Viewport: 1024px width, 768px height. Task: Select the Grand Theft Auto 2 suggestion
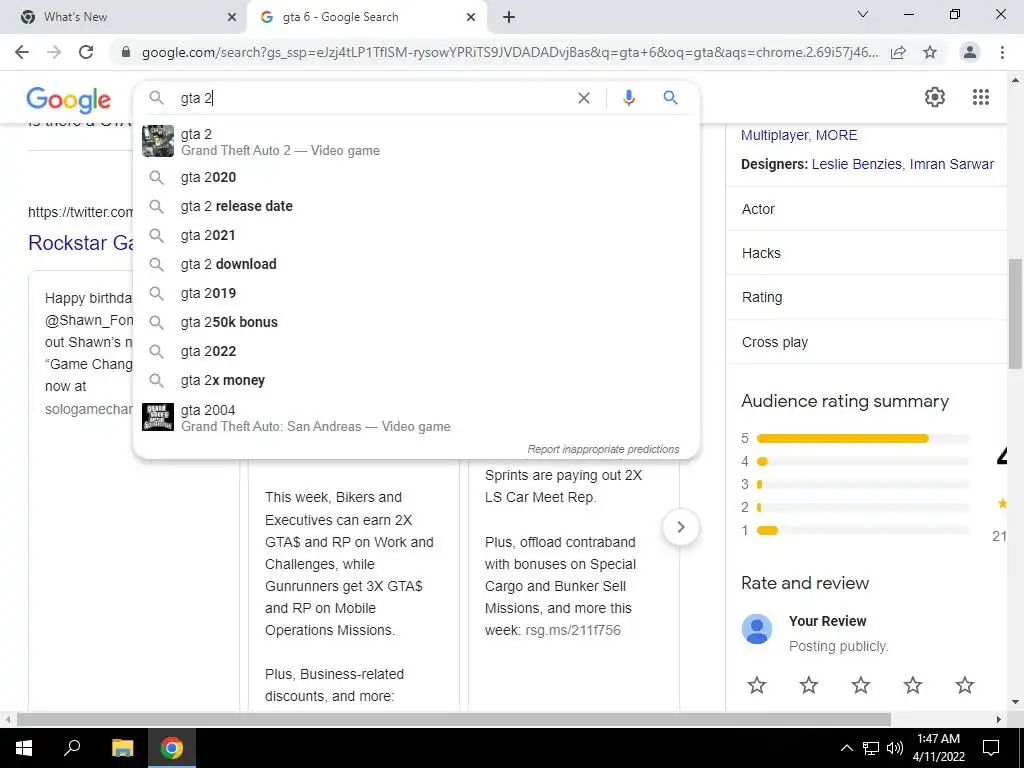417,142
